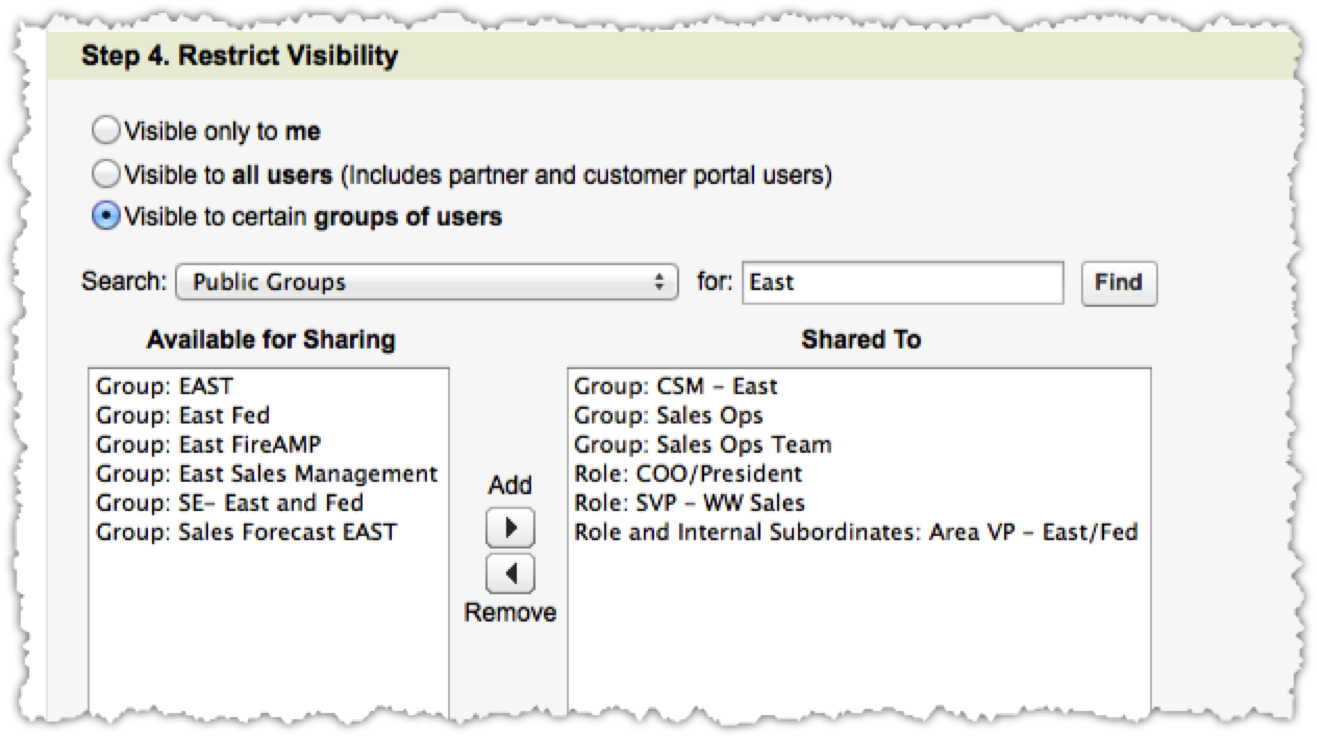The width and height of the screenshot is (1317, 736).
Task: Select Visible only to me option
Action: coord(106,131)
